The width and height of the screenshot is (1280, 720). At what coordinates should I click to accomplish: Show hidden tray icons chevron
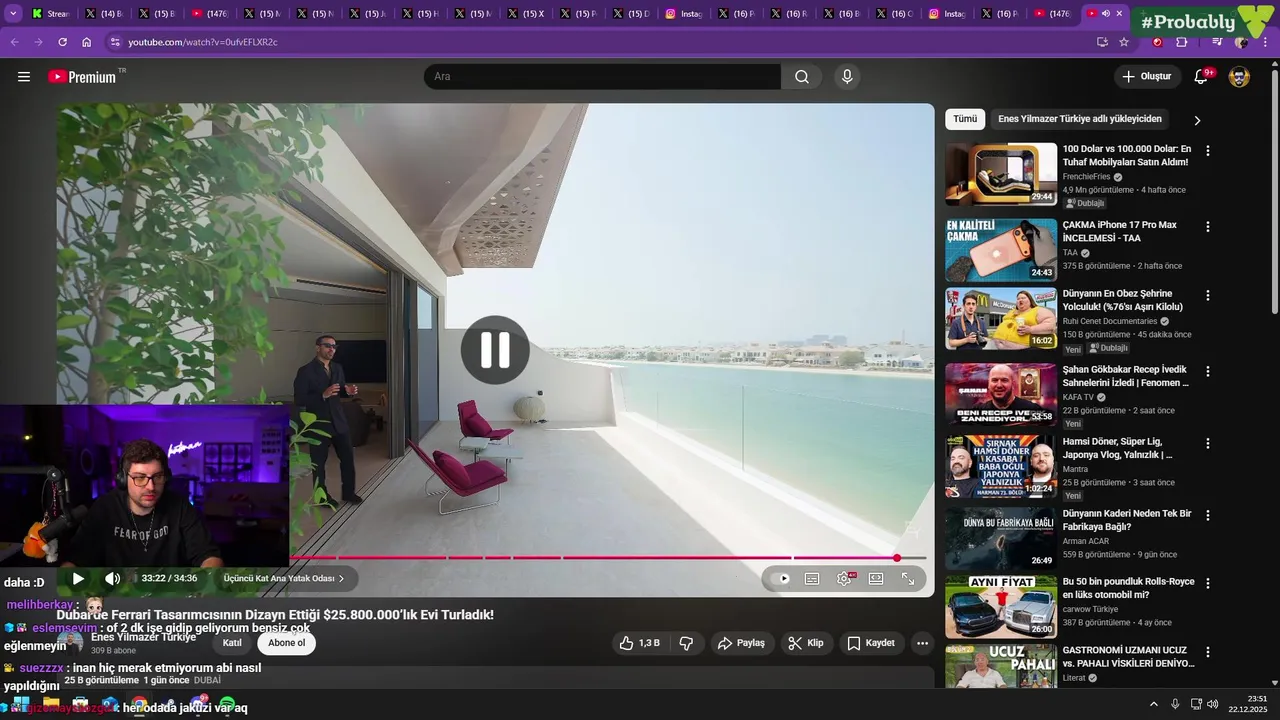(x=1153, y=704)
